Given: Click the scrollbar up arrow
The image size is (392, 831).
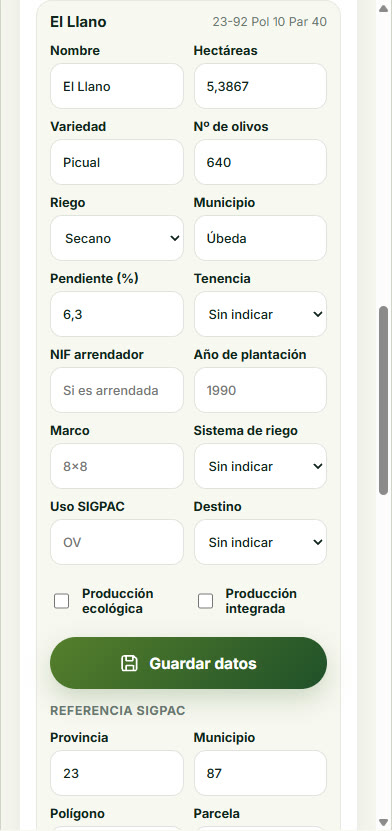Looking at the screenshot, I should click(x=384, y=8).
